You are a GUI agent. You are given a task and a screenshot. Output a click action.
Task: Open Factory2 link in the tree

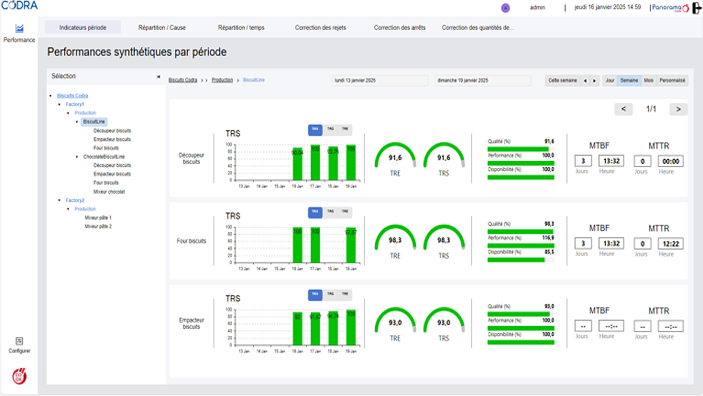coord(75,200)
